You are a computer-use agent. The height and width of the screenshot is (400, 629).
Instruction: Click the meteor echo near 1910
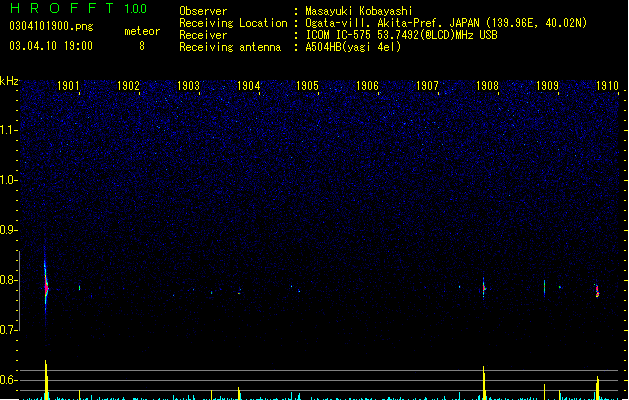pyautogui.click(x=597, y=291)
